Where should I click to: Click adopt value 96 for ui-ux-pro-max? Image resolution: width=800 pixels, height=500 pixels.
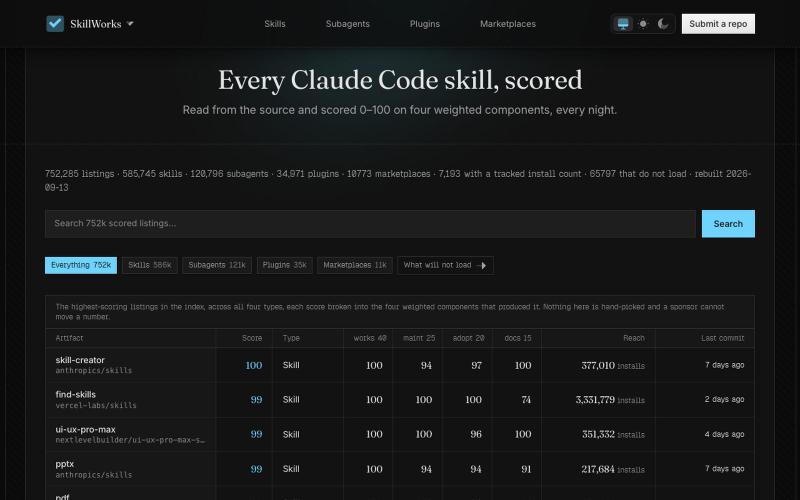476,434
